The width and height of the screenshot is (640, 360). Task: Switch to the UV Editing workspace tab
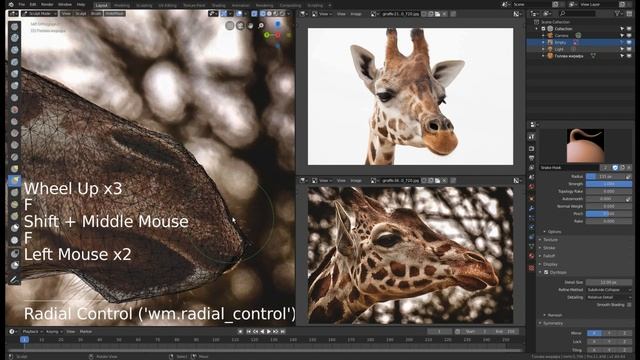point(167,5)
